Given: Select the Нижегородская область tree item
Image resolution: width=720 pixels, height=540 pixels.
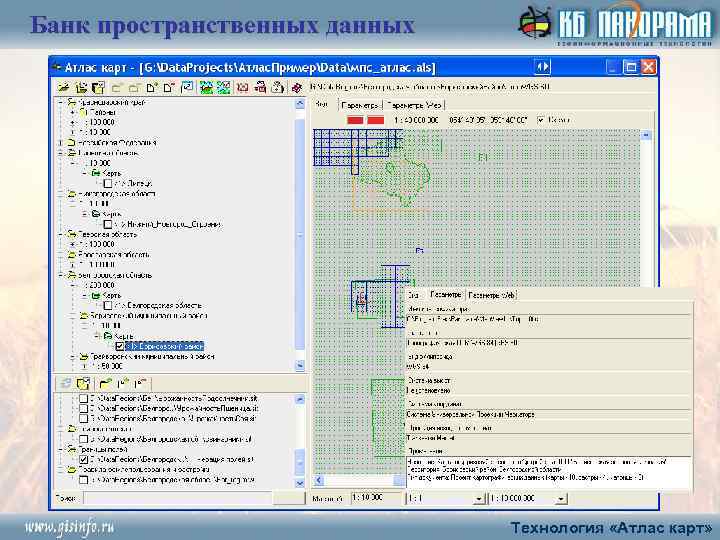Looking at the screenshot, I should coord(117,194).
